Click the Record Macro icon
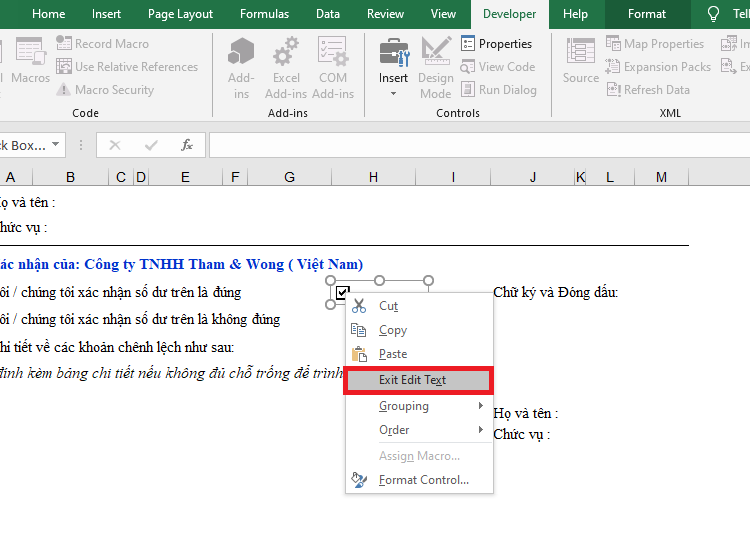The width and height of the screenshot is (750, 535). (x=65, y=44)
